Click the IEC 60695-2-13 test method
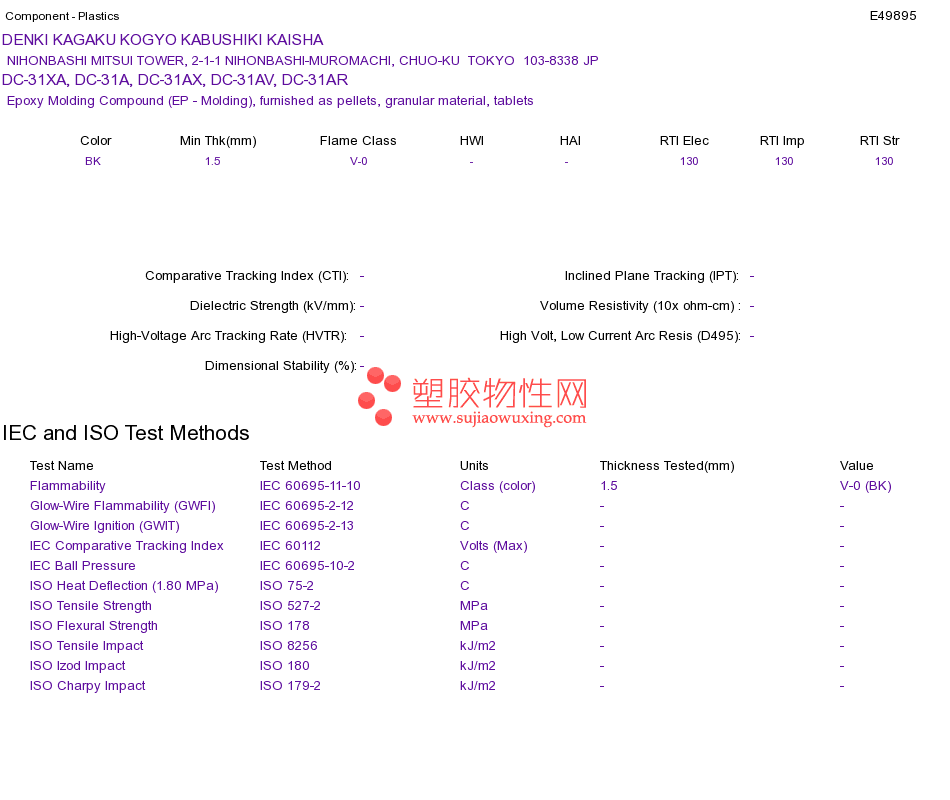950x800 pixels. point(307,525)
